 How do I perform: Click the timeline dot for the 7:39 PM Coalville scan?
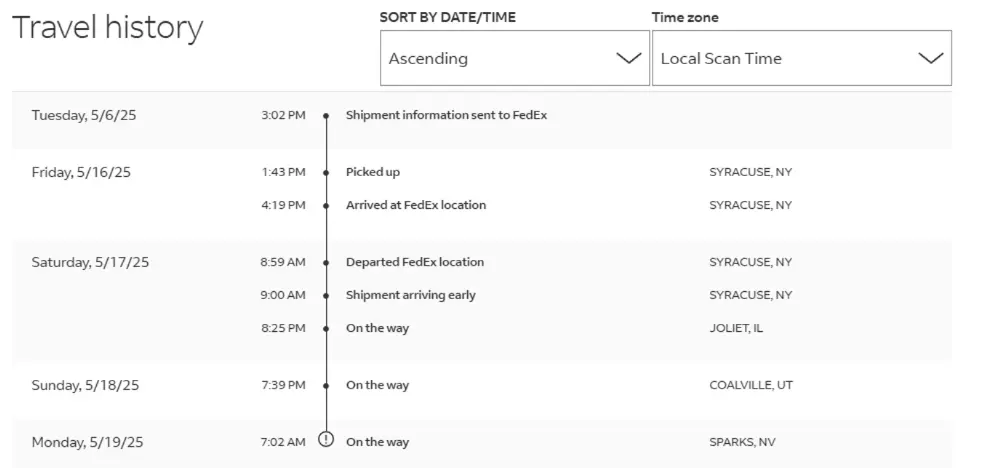coord(326,386)
